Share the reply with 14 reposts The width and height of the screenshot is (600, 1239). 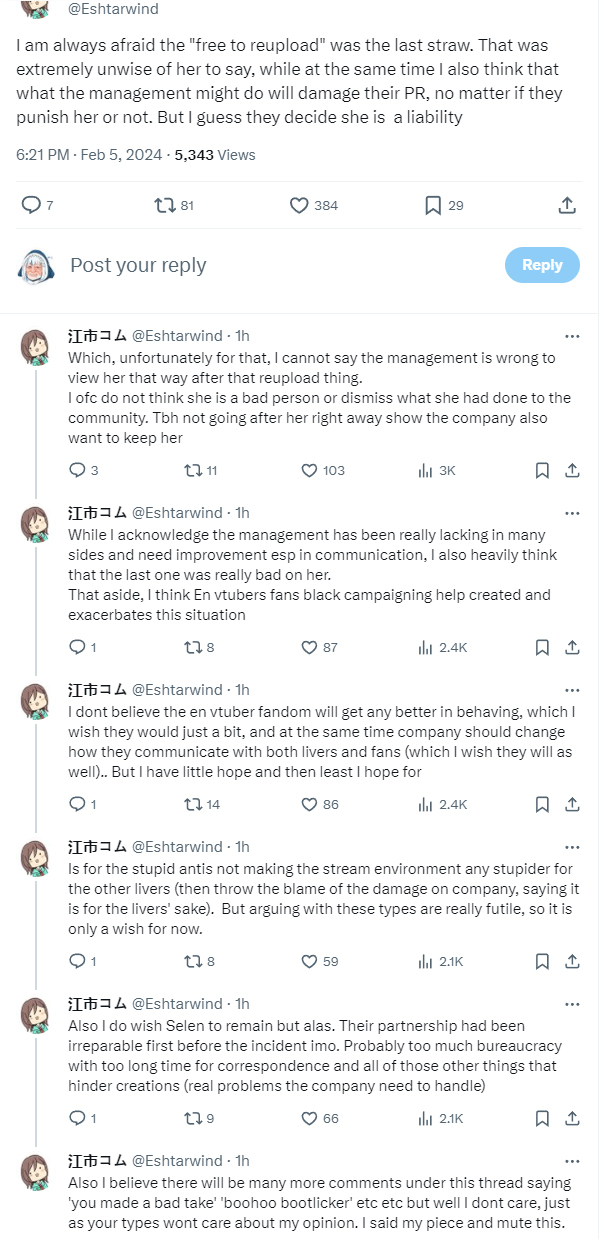572,804
